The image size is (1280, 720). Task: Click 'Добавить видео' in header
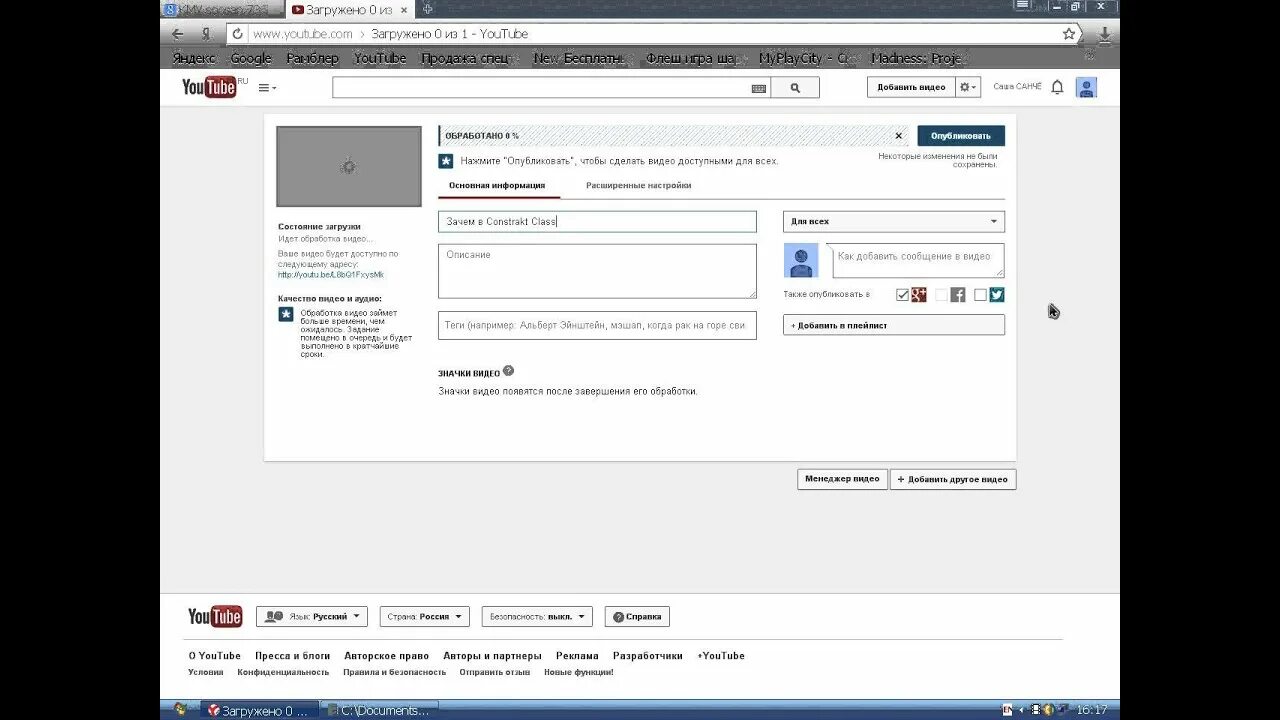click(x=911, y=88)
